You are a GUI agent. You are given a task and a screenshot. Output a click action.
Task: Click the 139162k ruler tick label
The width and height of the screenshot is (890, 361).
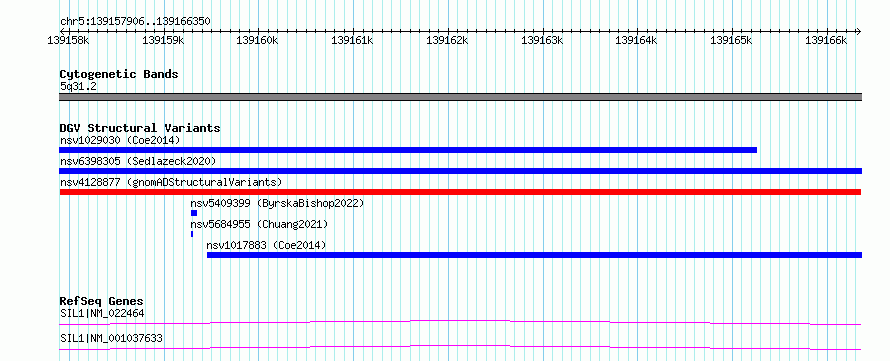tap(447, 40)
